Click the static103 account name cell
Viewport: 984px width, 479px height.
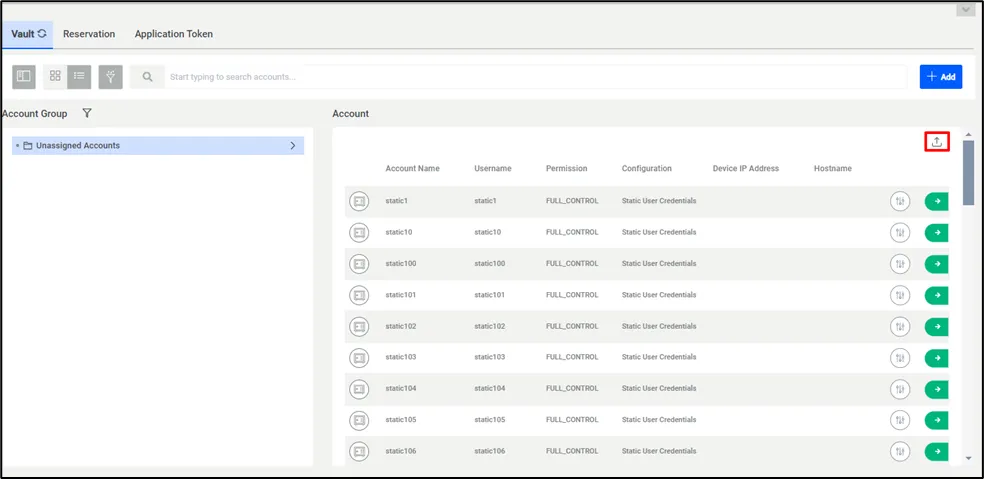point(401,357)
